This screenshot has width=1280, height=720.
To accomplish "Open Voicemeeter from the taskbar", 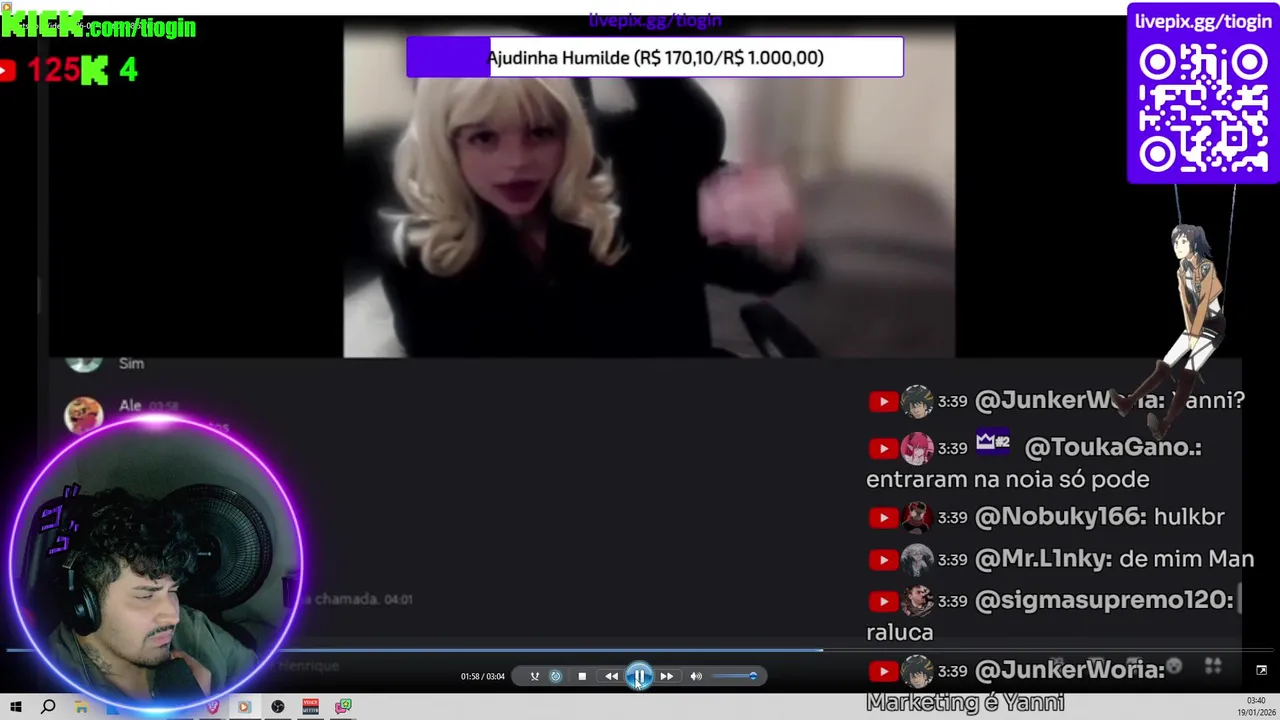I will (x=310, y=706).
